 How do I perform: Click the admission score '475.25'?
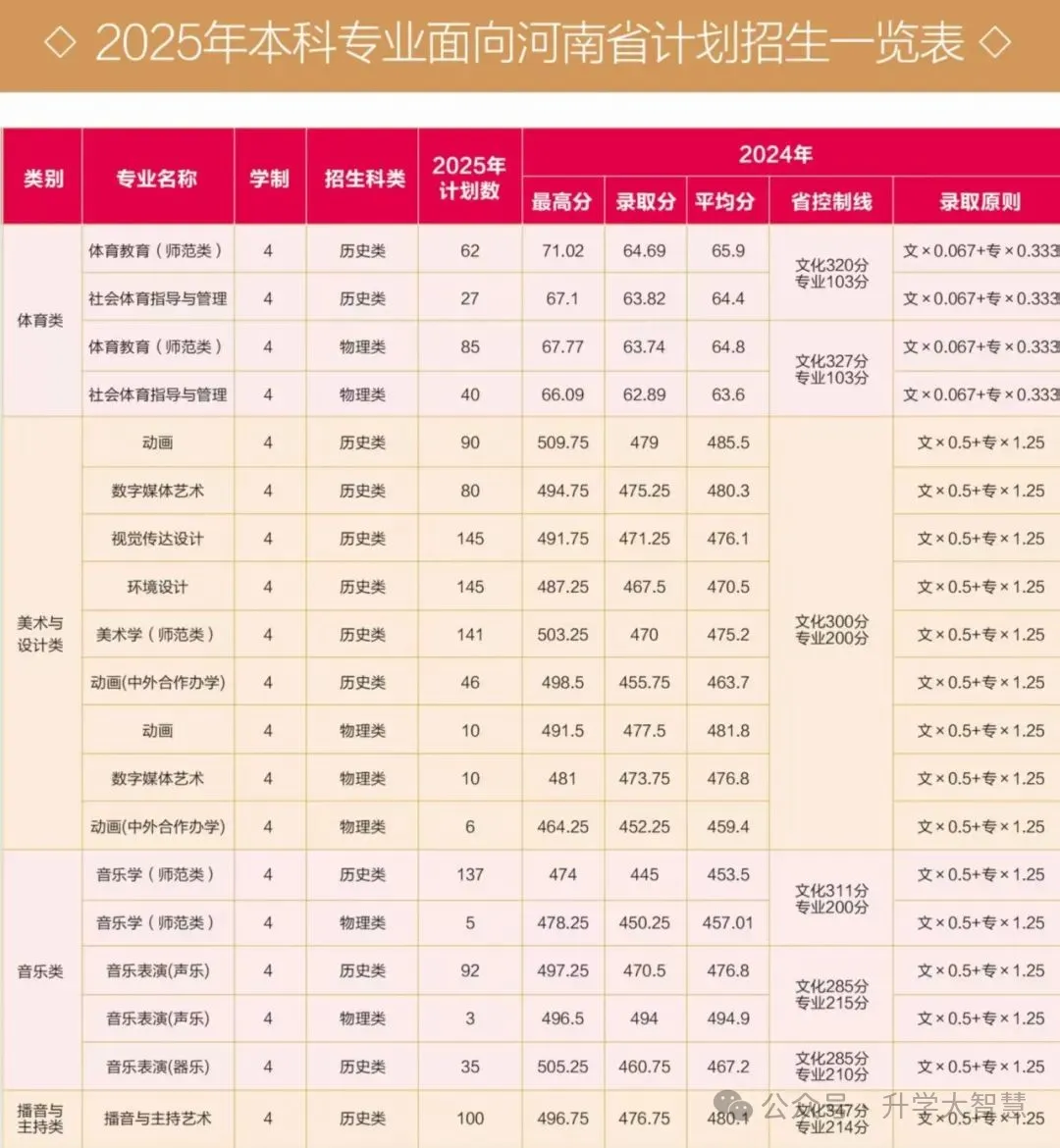coord(644,491)
